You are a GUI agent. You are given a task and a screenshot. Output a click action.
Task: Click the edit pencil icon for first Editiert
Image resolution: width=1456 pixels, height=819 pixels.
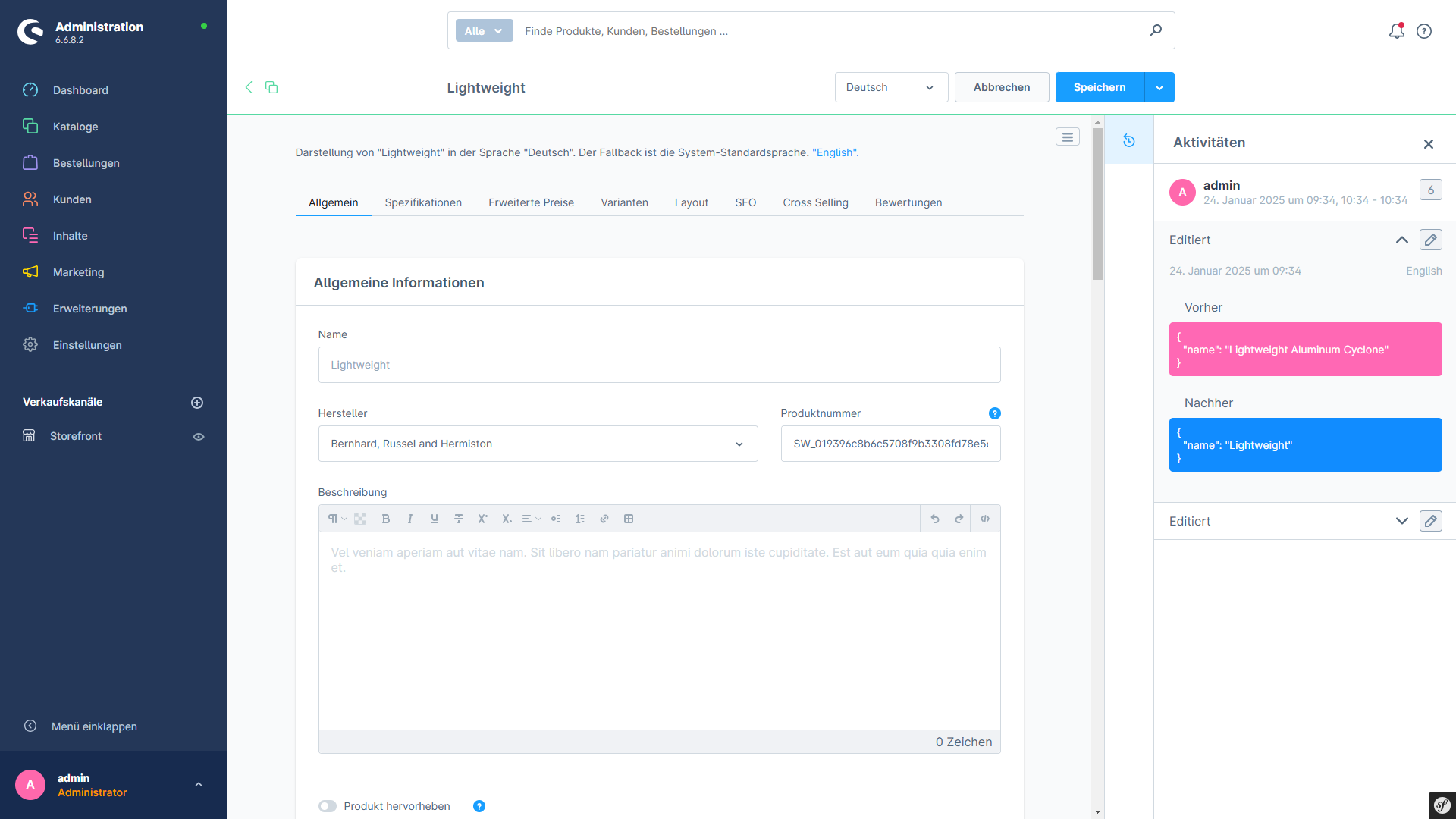pos(1431,240)
